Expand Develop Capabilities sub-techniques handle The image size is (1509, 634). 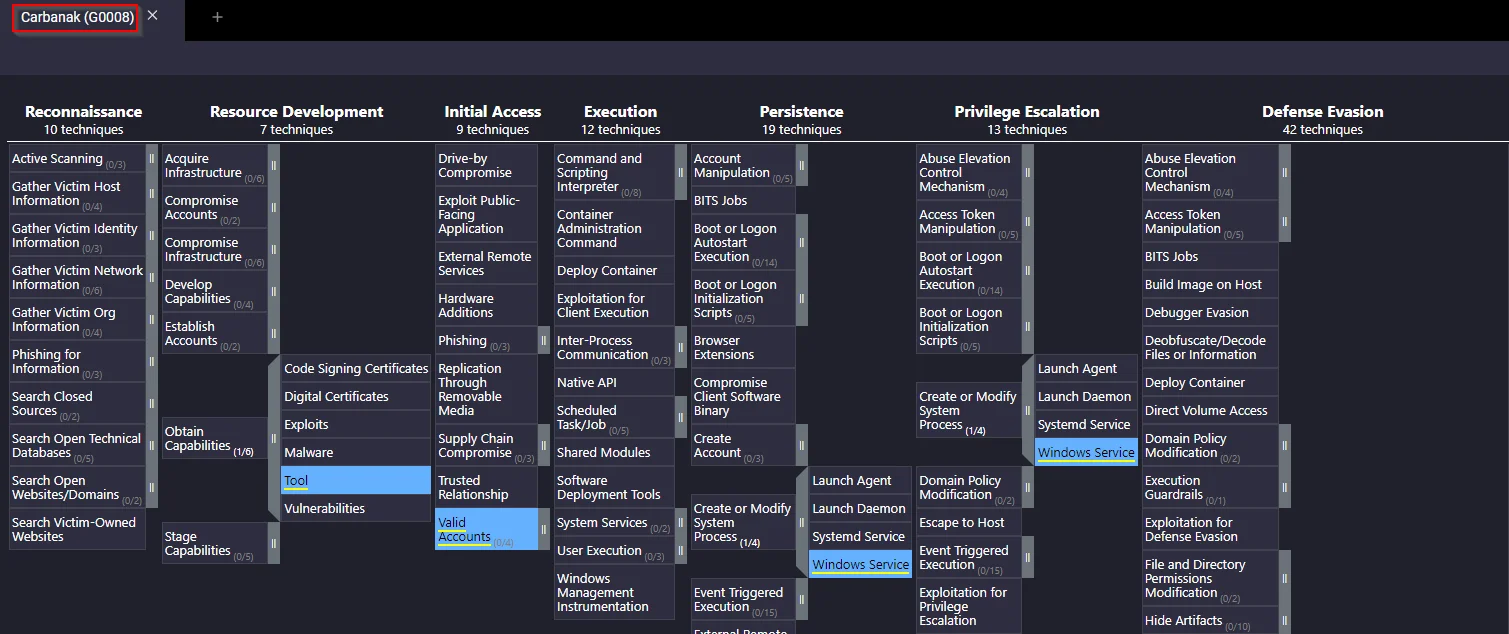[x=274, y=292]
